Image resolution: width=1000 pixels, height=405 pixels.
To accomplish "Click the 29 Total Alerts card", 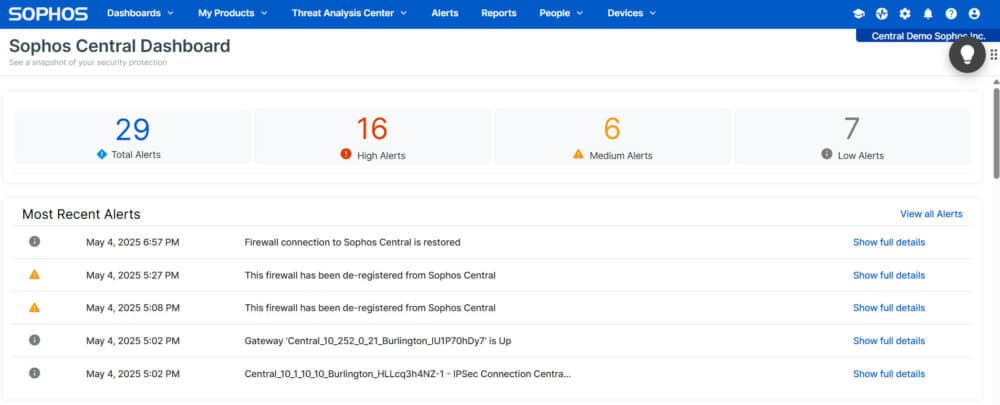I will click(133, 136).
